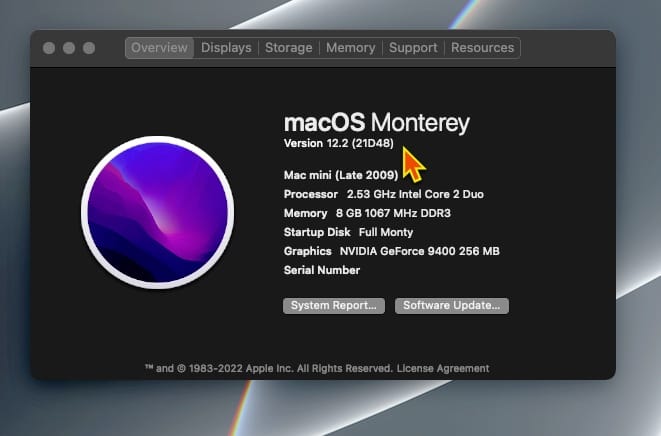This screenshot has height=436, width=661.
Task: Switch to the Overview tab
Action: point(159,48)
